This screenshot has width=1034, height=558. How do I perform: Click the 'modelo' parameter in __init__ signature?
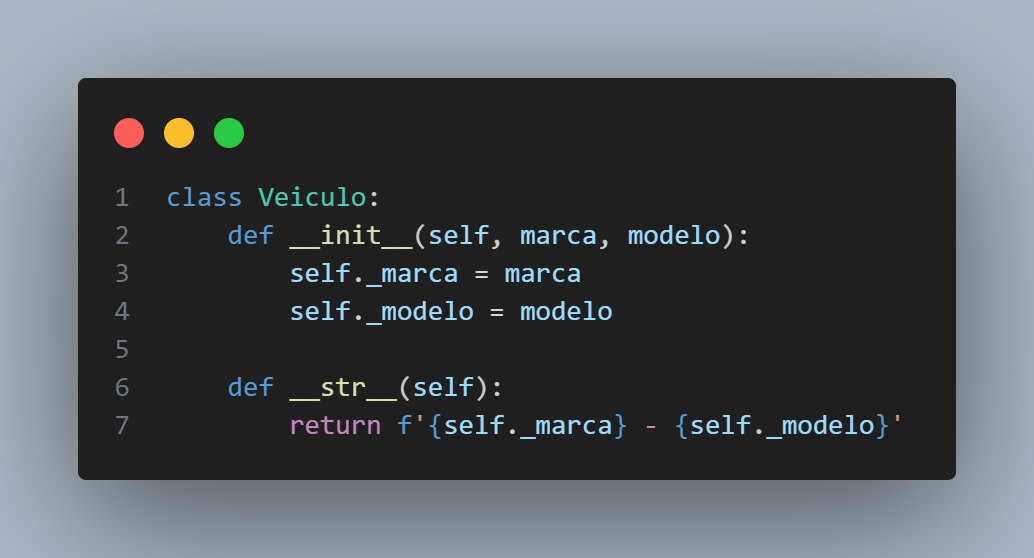[x=674, y=235]
